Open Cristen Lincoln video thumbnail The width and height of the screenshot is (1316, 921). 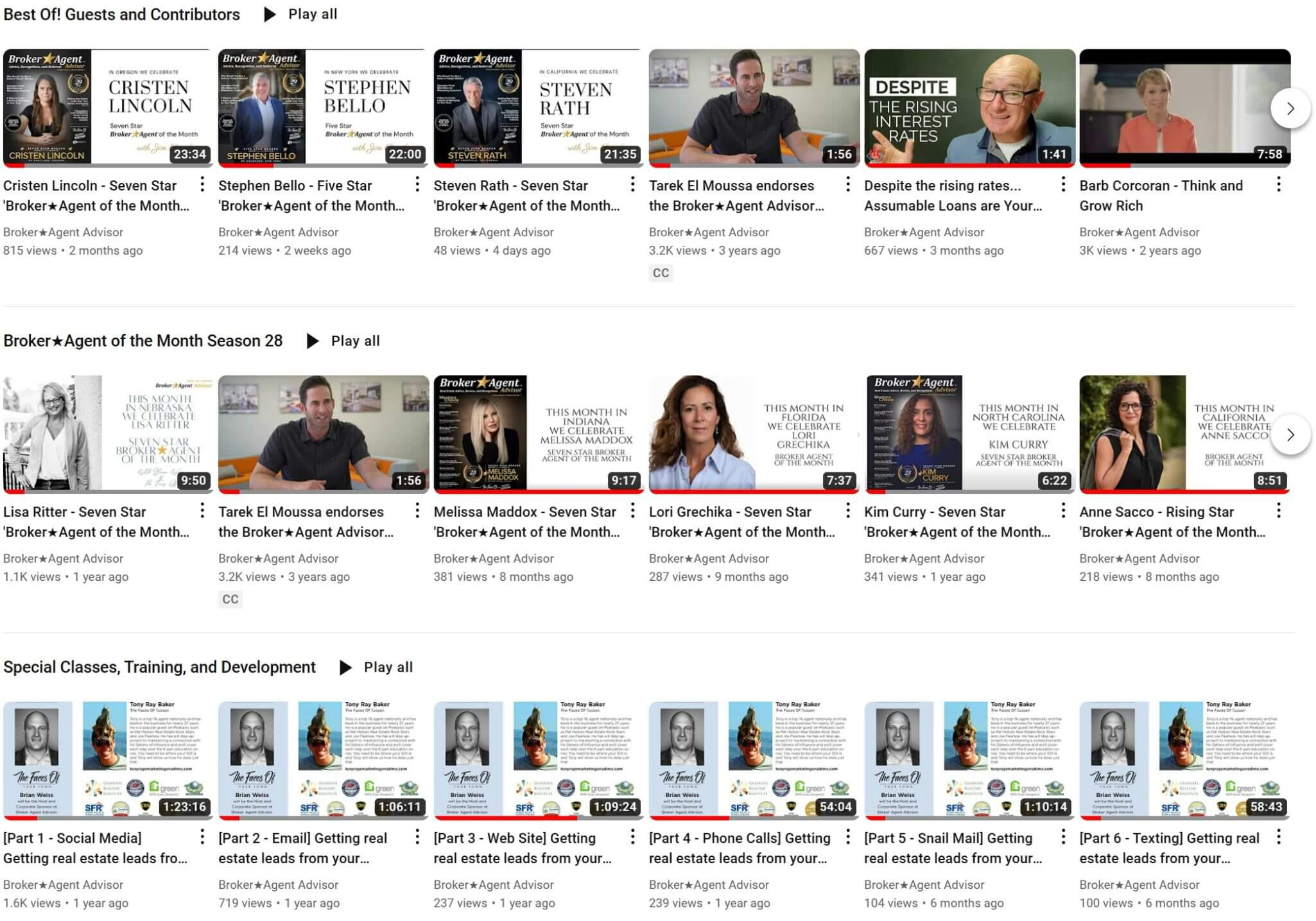point(108,108)
